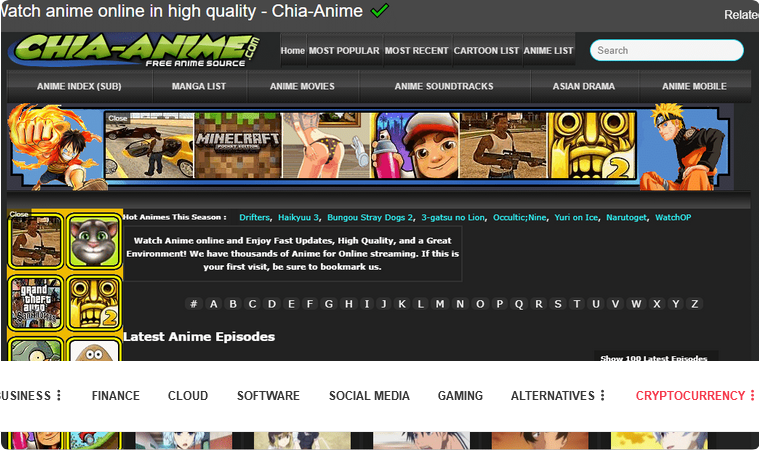Click the GTA rifle man banner thumbnail
Viewport: 759px width, 450px height.
tap(503, 145)
